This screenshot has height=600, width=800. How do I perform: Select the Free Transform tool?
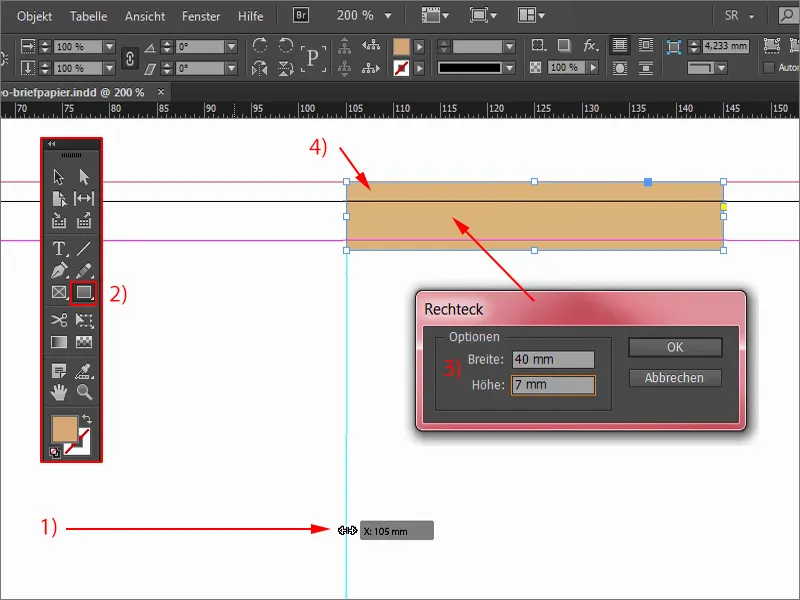[x=84, y=320]
